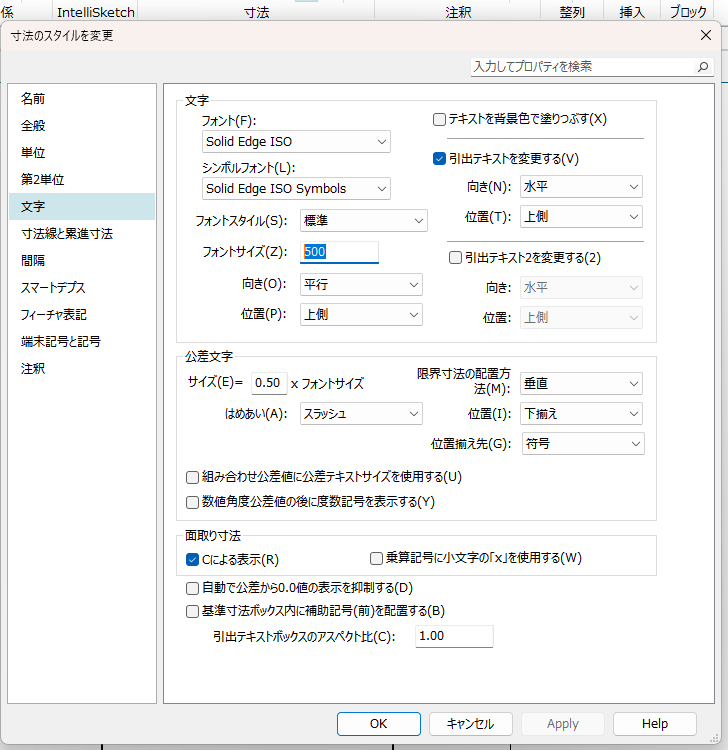Open the フォントスタイル(S) dropdown
This screenshot has width=728, height=750.
pyautogui.click(x=364, y=221)
